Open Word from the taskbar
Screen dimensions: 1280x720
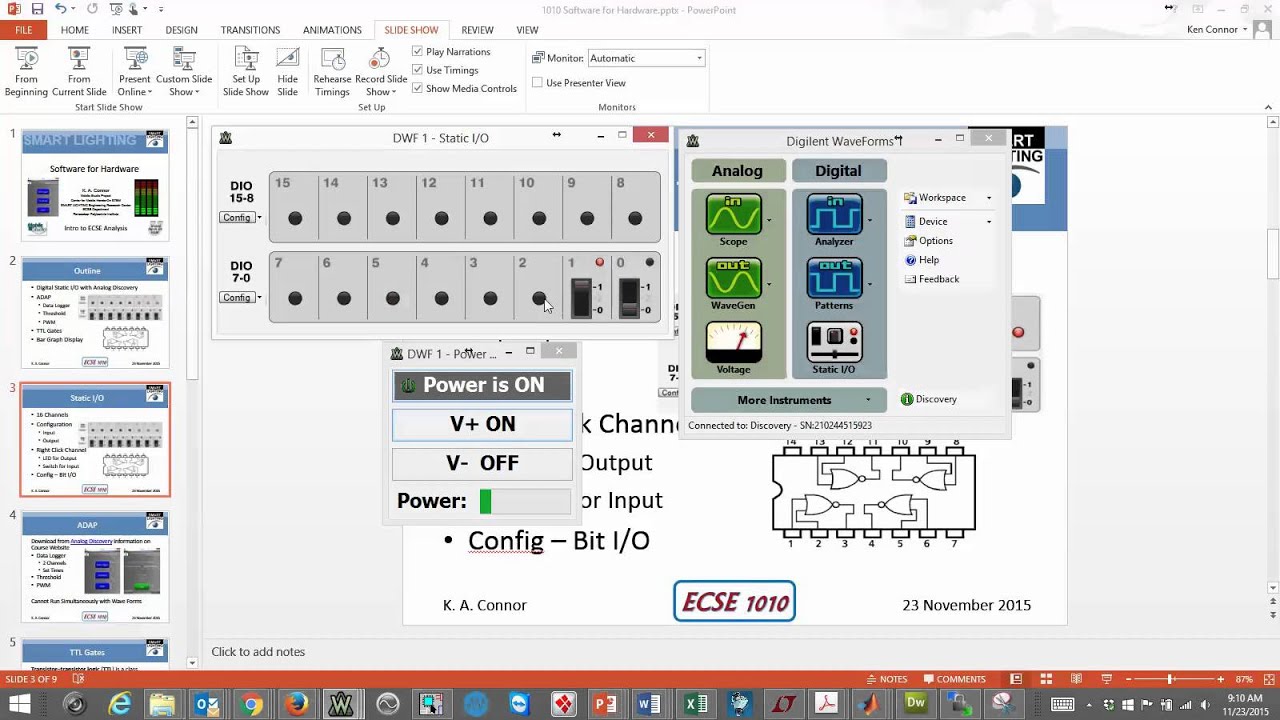[649, 704]
